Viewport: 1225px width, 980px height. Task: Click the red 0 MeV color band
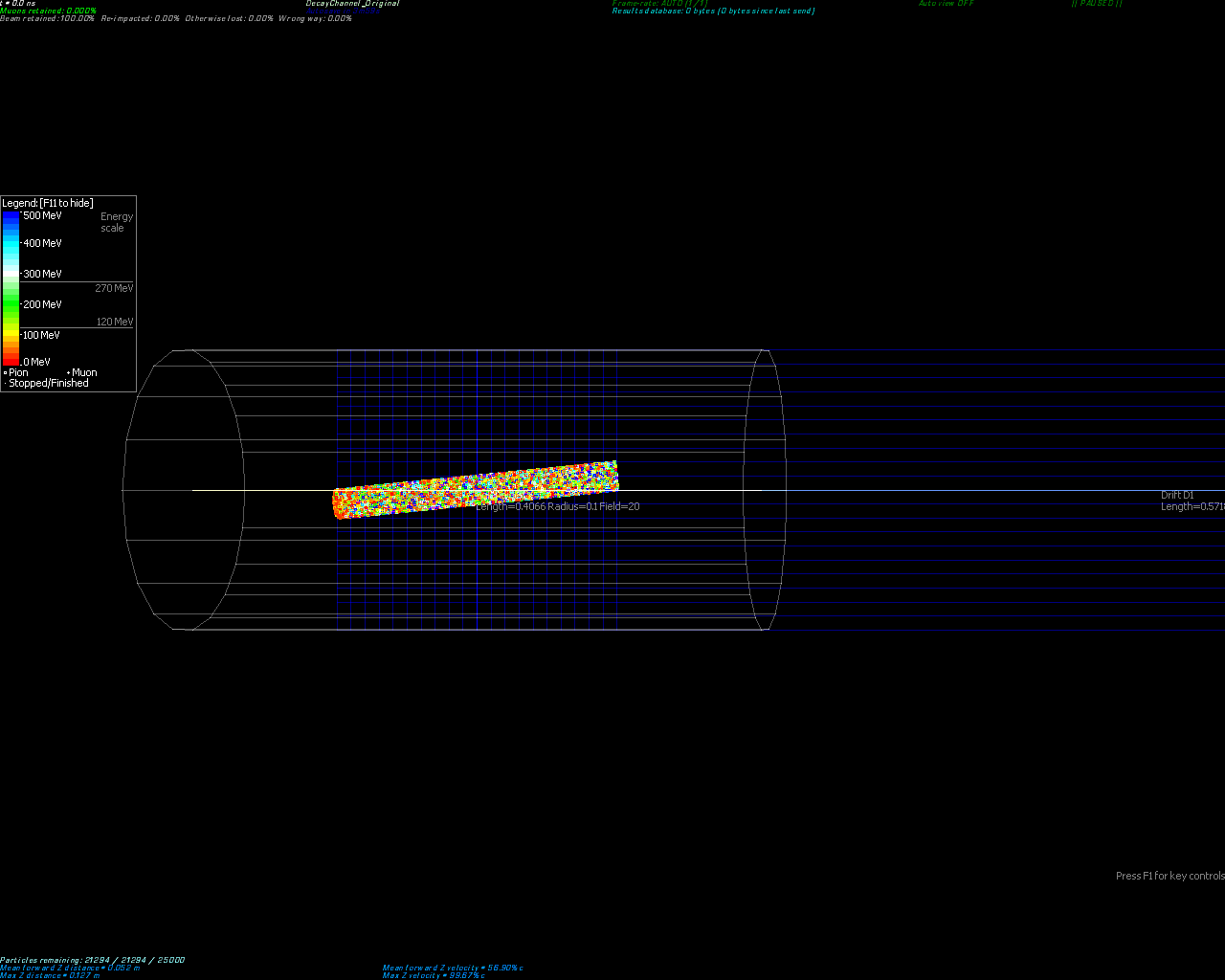pyautogui.click(x=11, y=360)
